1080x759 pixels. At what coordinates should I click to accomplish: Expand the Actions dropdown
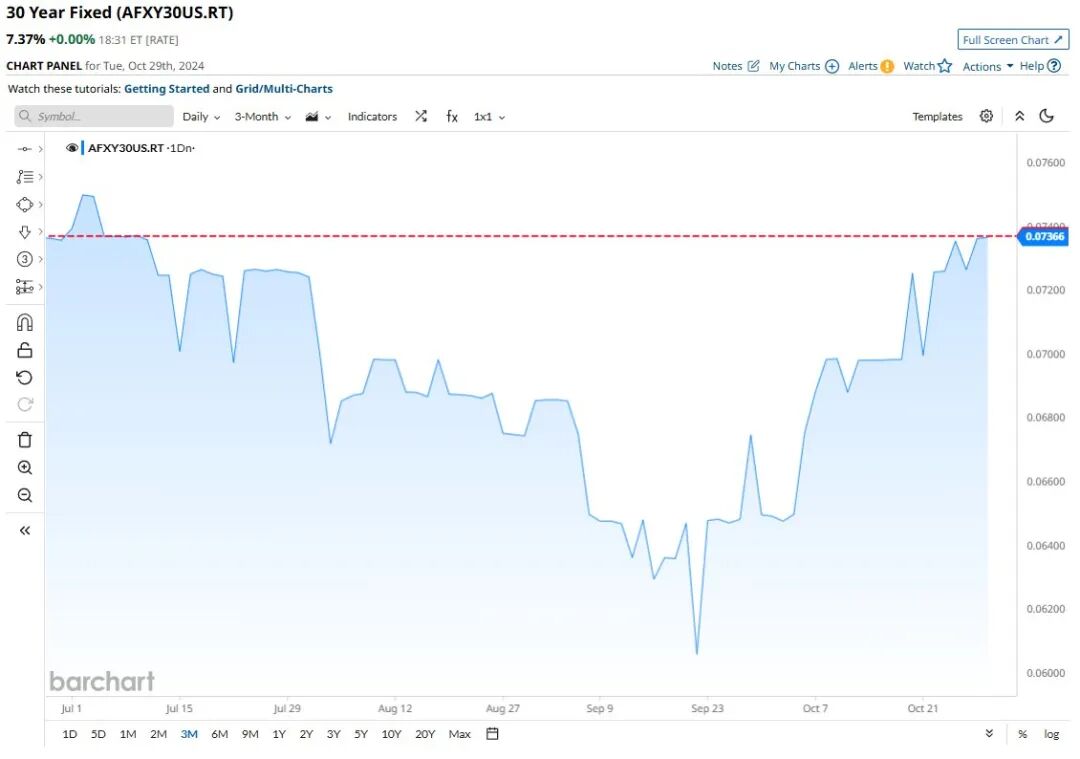[x=988, y=66]
